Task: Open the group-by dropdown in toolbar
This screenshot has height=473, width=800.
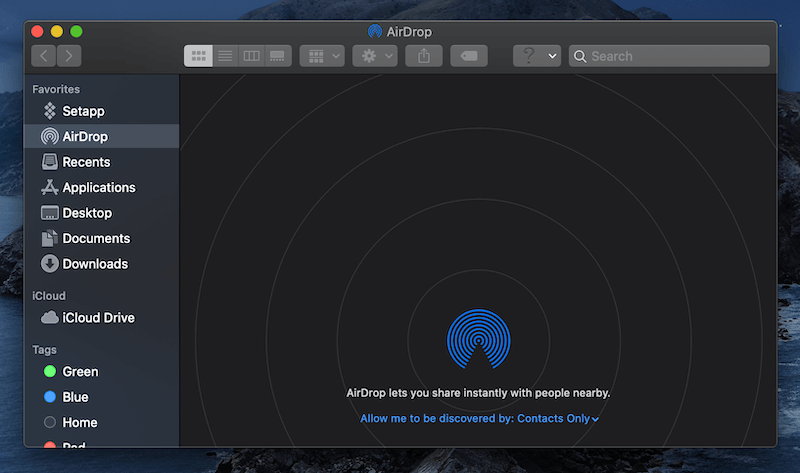Action: click(322, 56)
